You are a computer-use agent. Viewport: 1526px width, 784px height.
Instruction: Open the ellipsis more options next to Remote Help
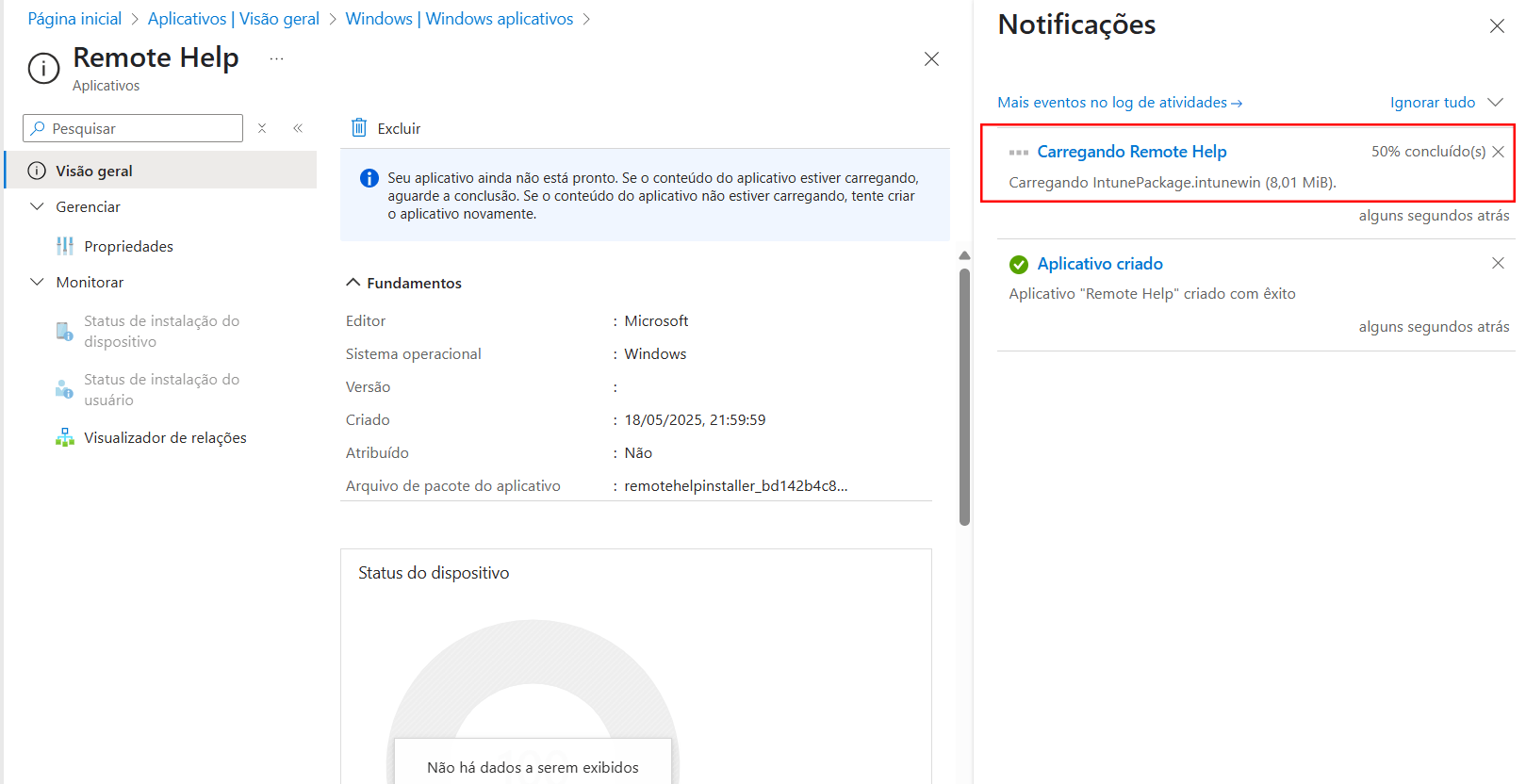click(276, 58)
